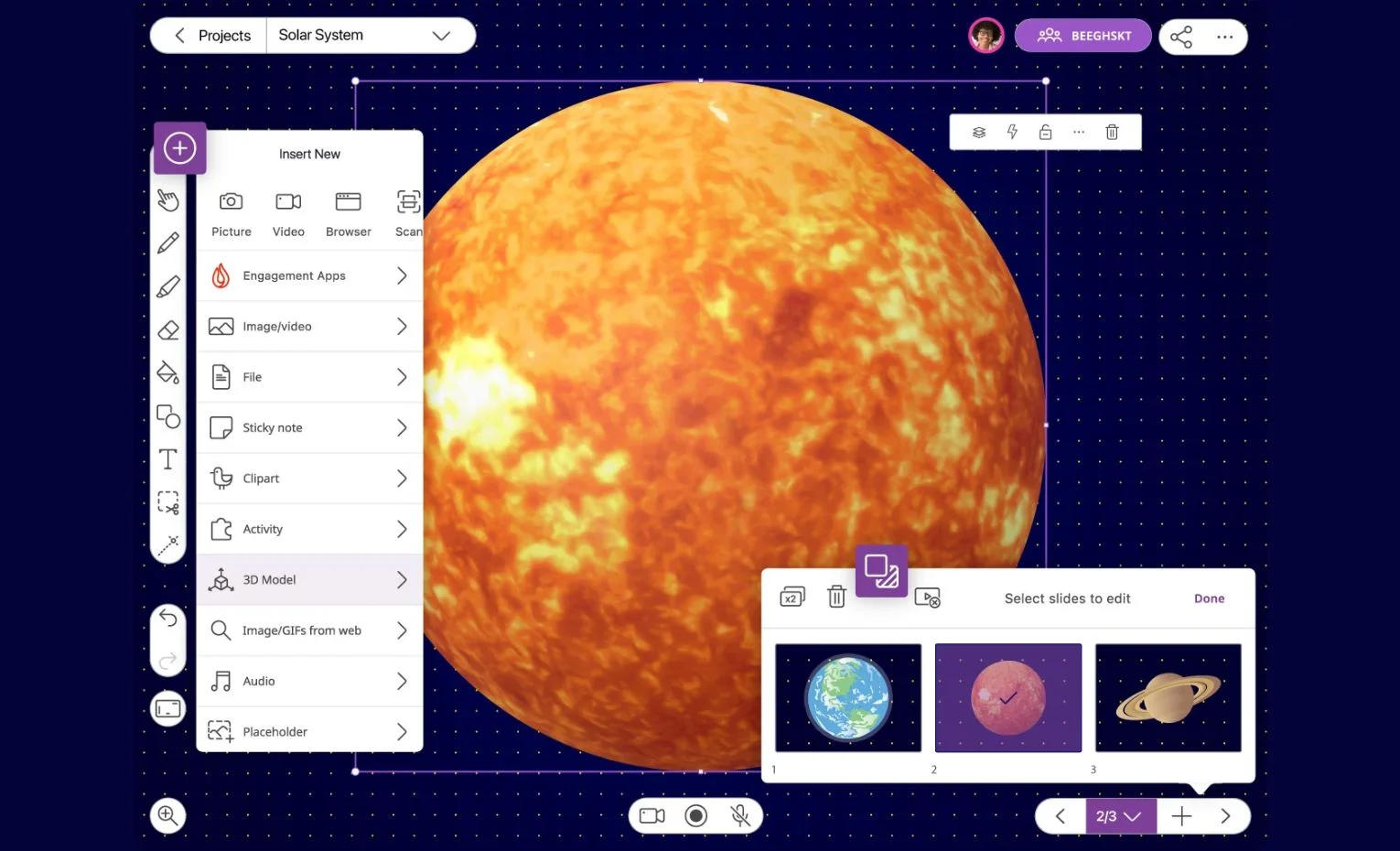The height and width of the screenshot is (851, 1400).
Task: Open the screen layout button in the left sidebar
Action: tap(168, 708)
